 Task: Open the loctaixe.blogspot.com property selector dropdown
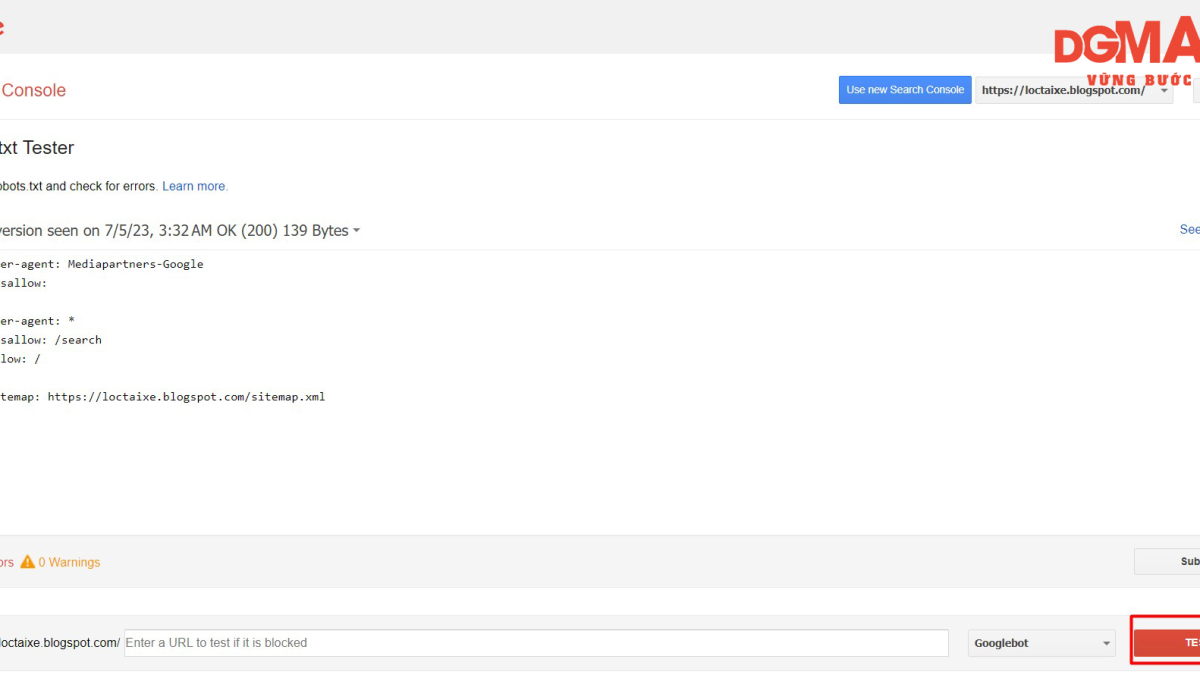1074,90
